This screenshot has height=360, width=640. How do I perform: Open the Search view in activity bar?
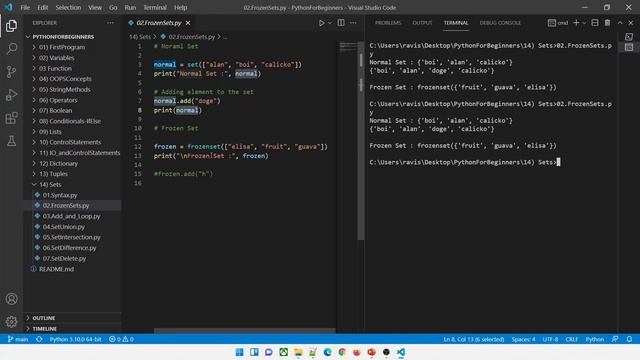click(x=11, y=49)
